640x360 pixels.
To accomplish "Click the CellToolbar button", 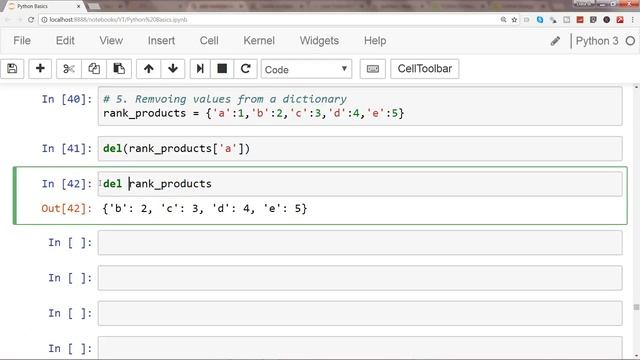I will [x=424, y=69].
